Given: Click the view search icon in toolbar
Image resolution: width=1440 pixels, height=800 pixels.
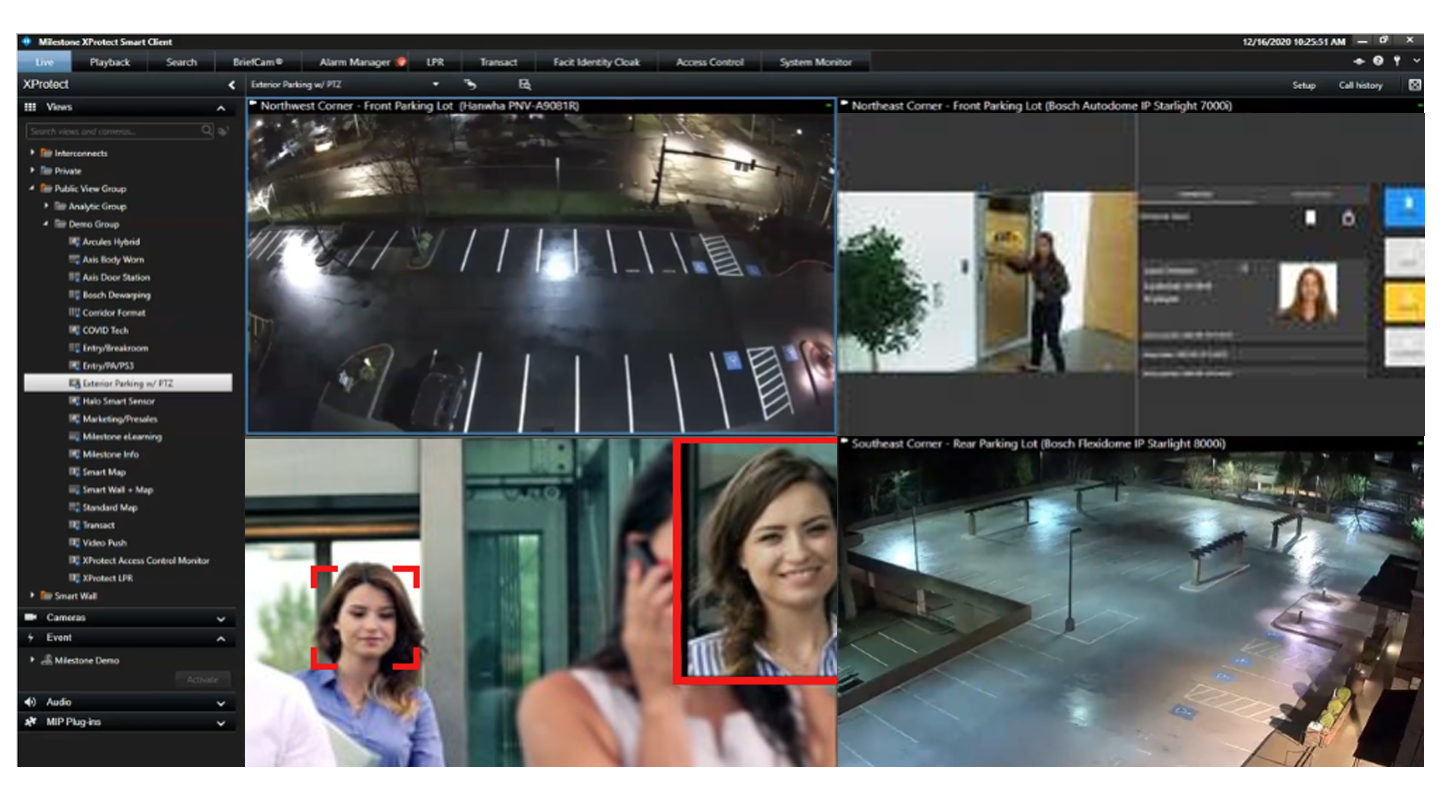Looking at the screenshot, I should [x=525, y=85].
